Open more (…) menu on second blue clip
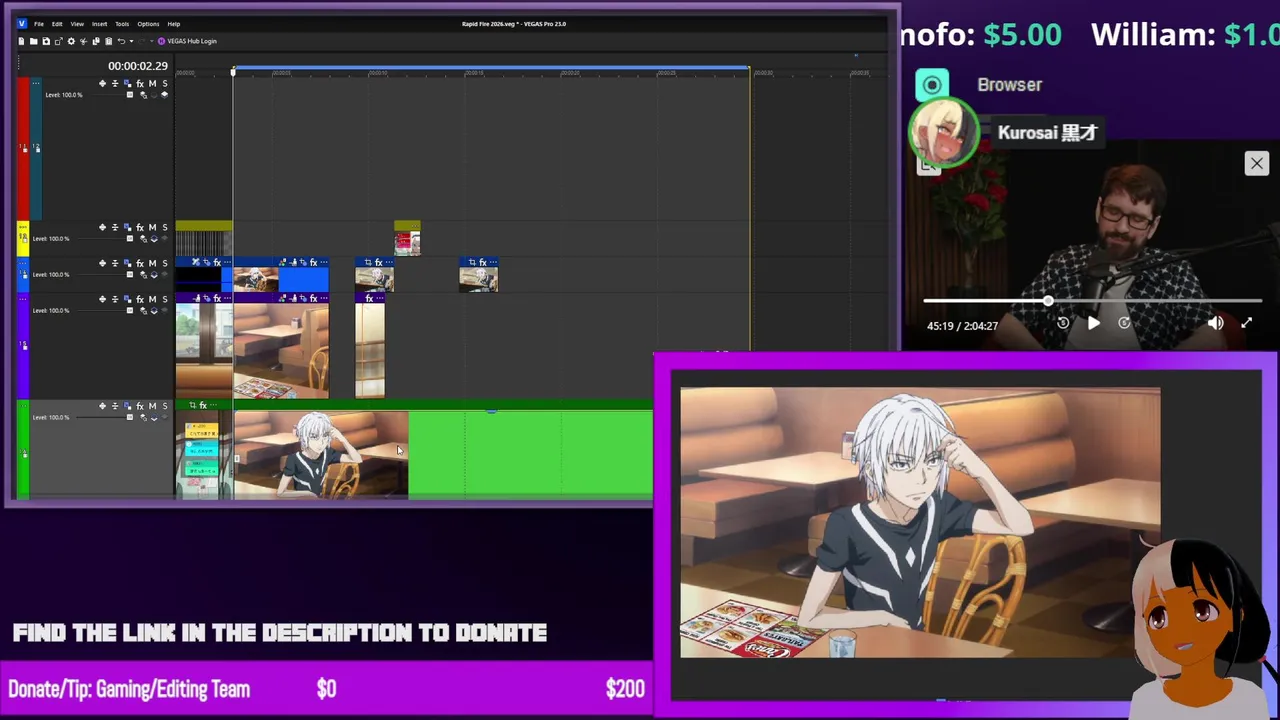 [x=324, y=263]
